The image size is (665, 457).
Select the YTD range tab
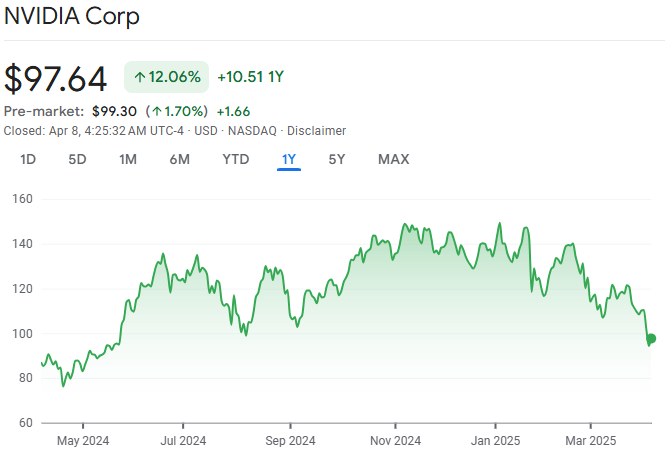(x=236, y=159)
